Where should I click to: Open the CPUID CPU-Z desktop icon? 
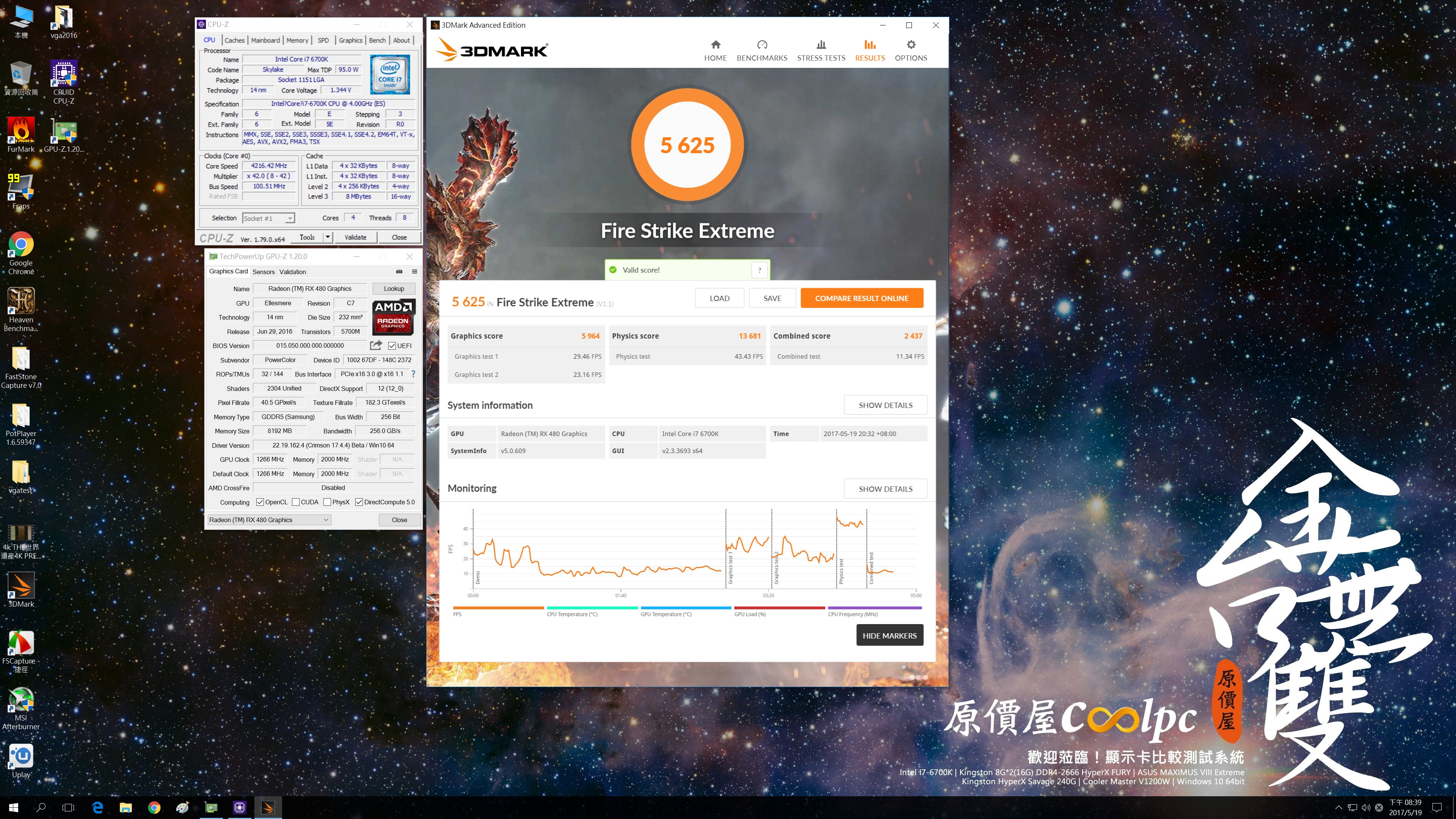click(63, 83)
